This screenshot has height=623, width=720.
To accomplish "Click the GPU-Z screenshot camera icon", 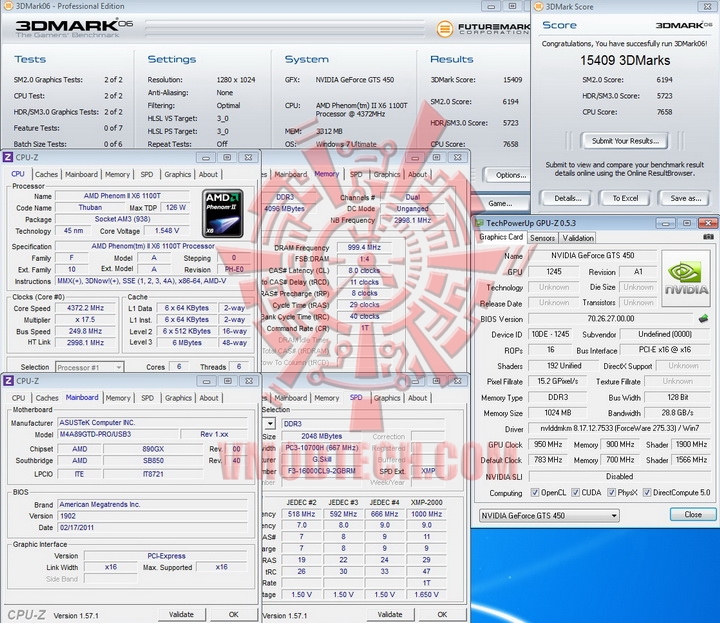I will pos(708,237).
